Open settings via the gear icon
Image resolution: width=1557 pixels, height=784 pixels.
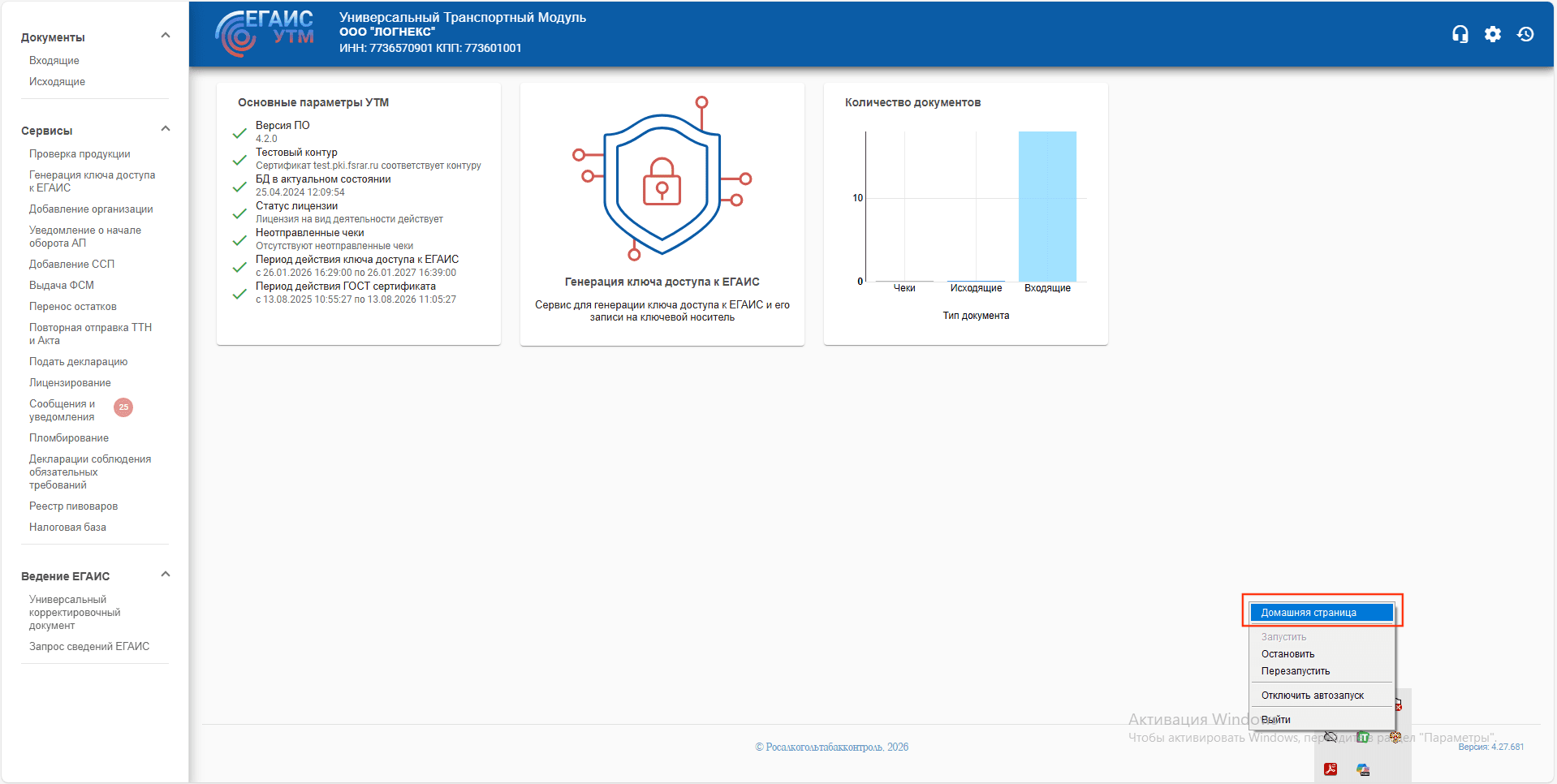point(1492,34)
